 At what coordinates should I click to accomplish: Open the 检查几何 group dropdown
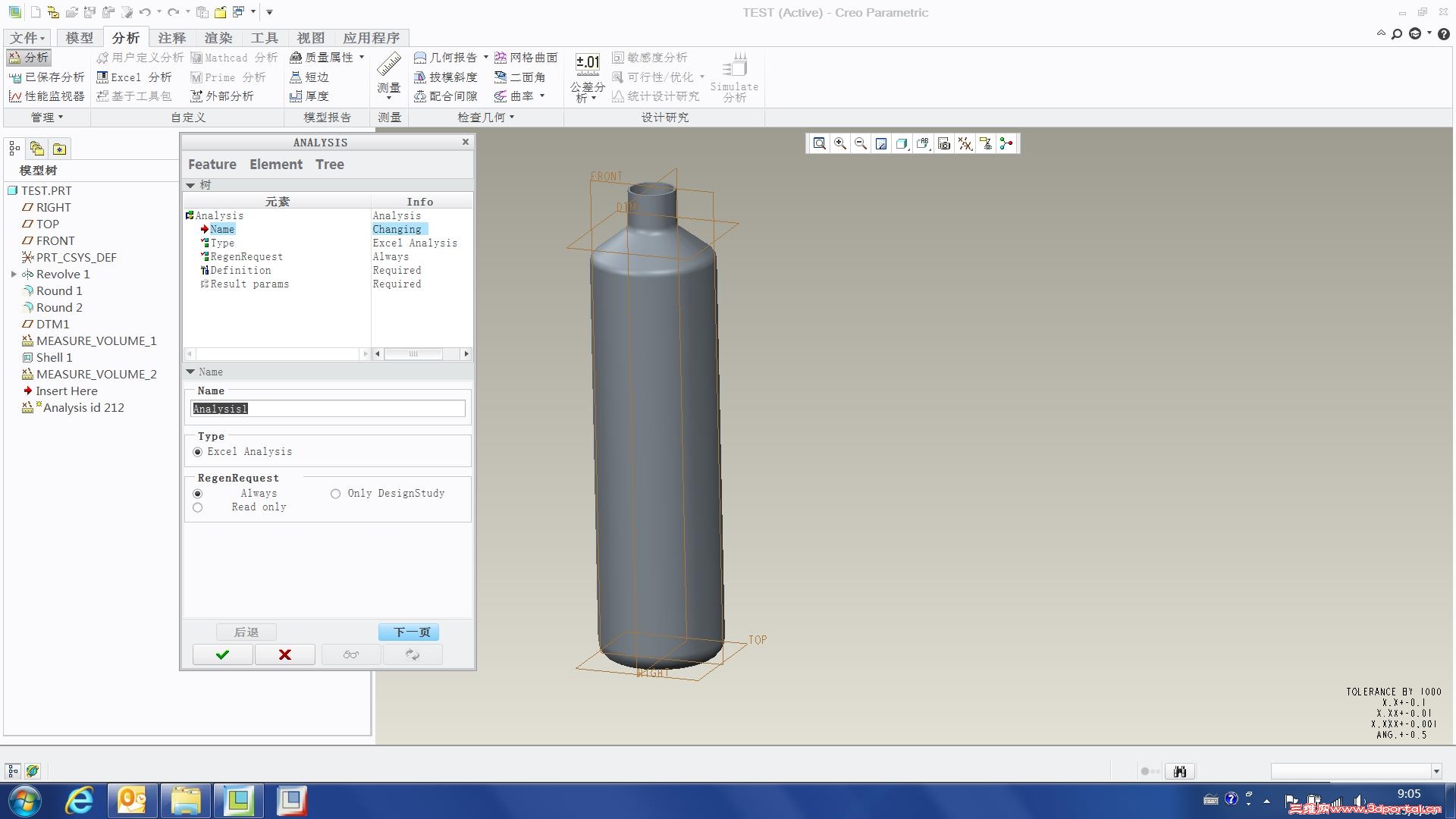click(486, 118)
